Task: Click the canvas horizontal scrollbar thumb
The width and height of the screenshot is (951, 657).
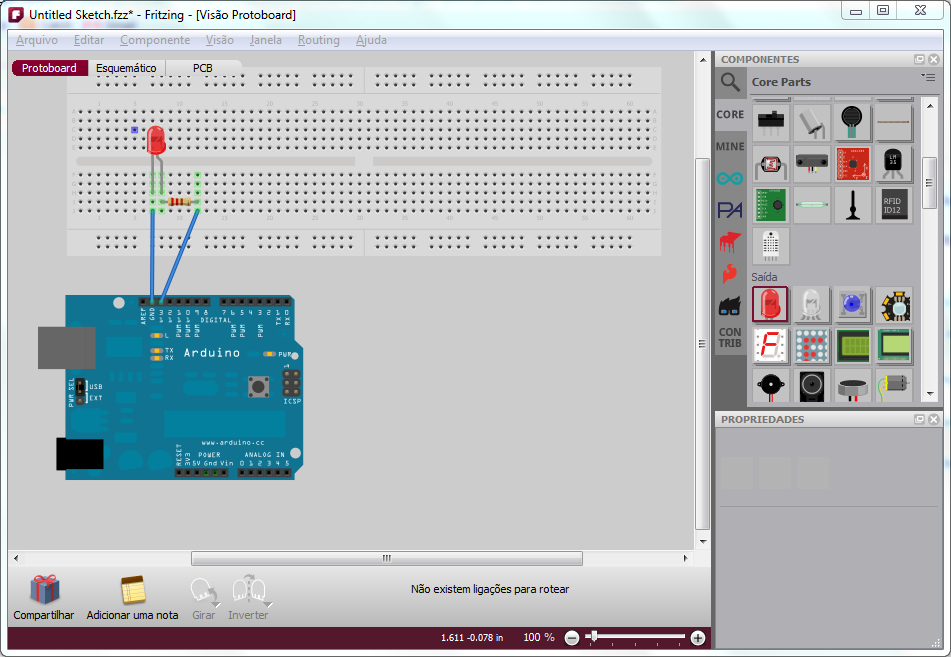Action: (x=387, y=558)
